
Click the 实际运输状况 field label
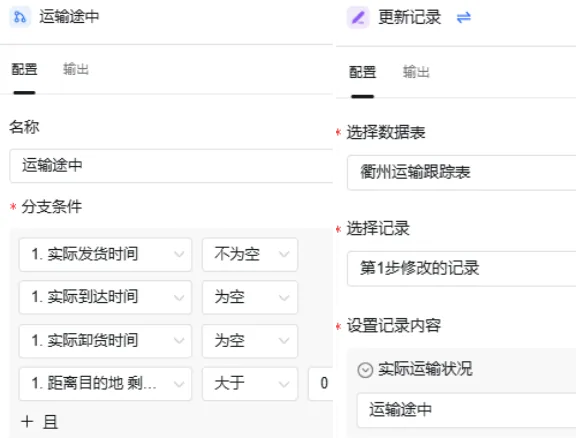pyautogui.click(x=425, y=369)
